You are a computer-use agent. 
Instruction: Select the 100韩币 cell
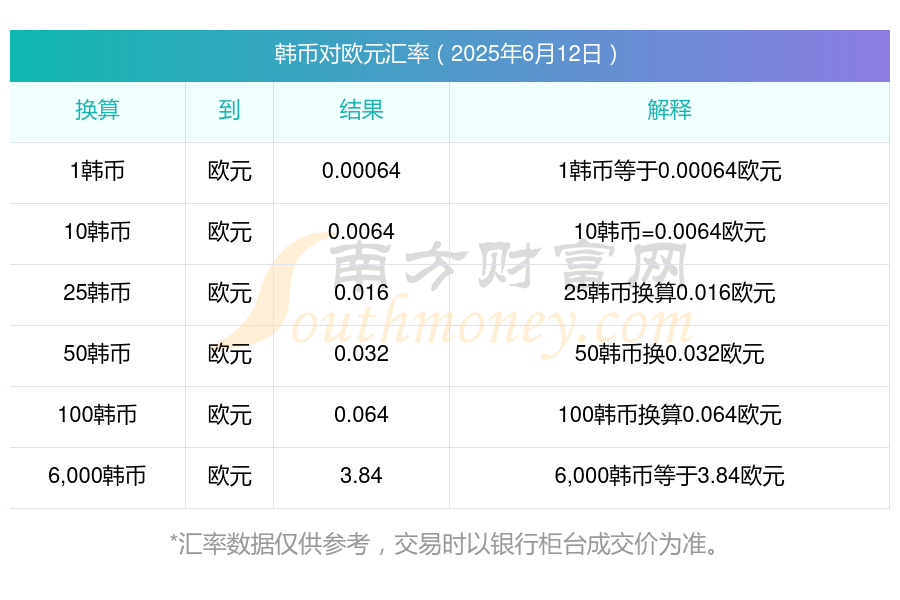pos(98,415)
